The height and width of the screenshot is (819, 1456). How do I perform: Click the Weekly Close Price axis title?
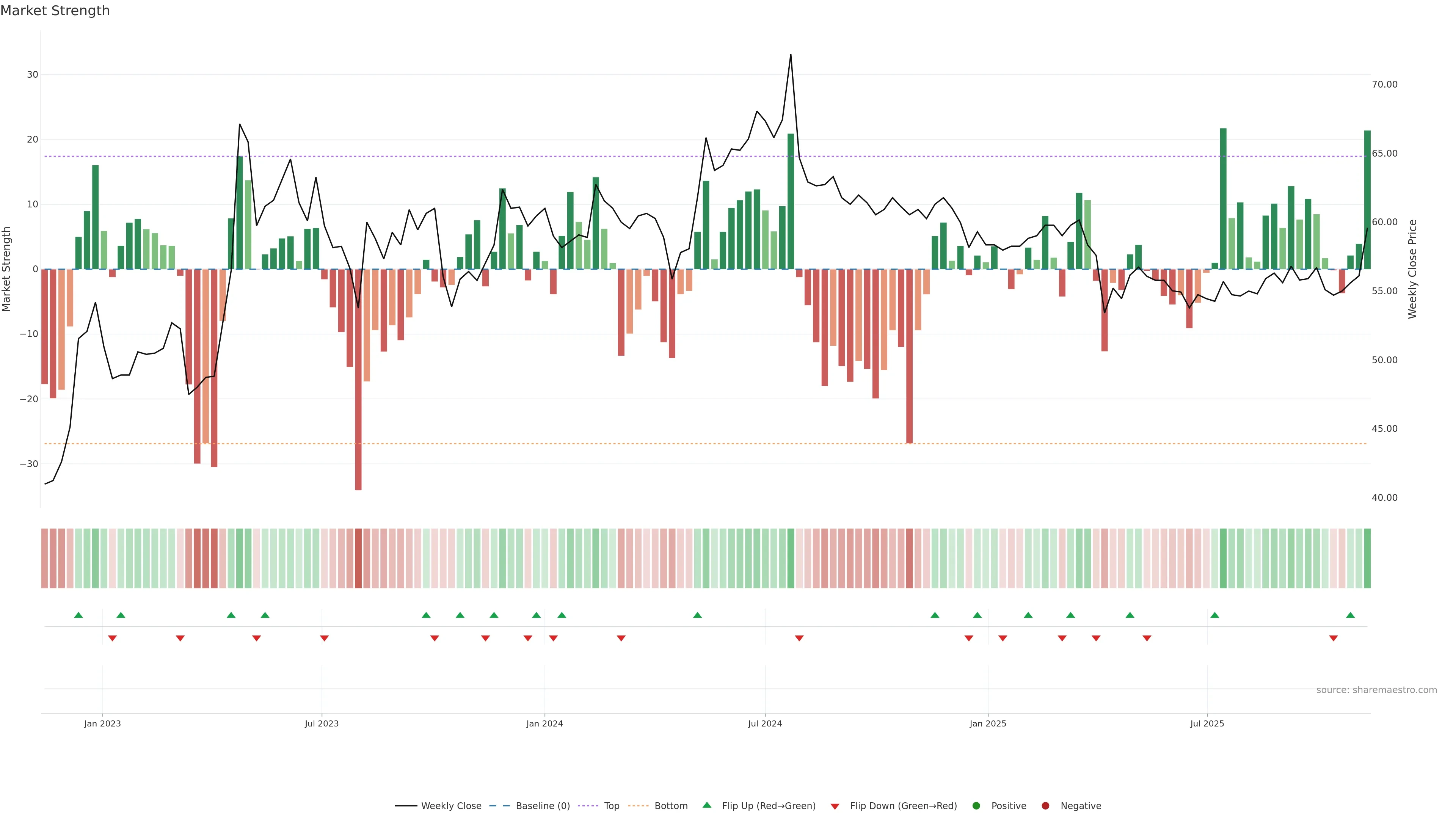[x=1412, y=269]
